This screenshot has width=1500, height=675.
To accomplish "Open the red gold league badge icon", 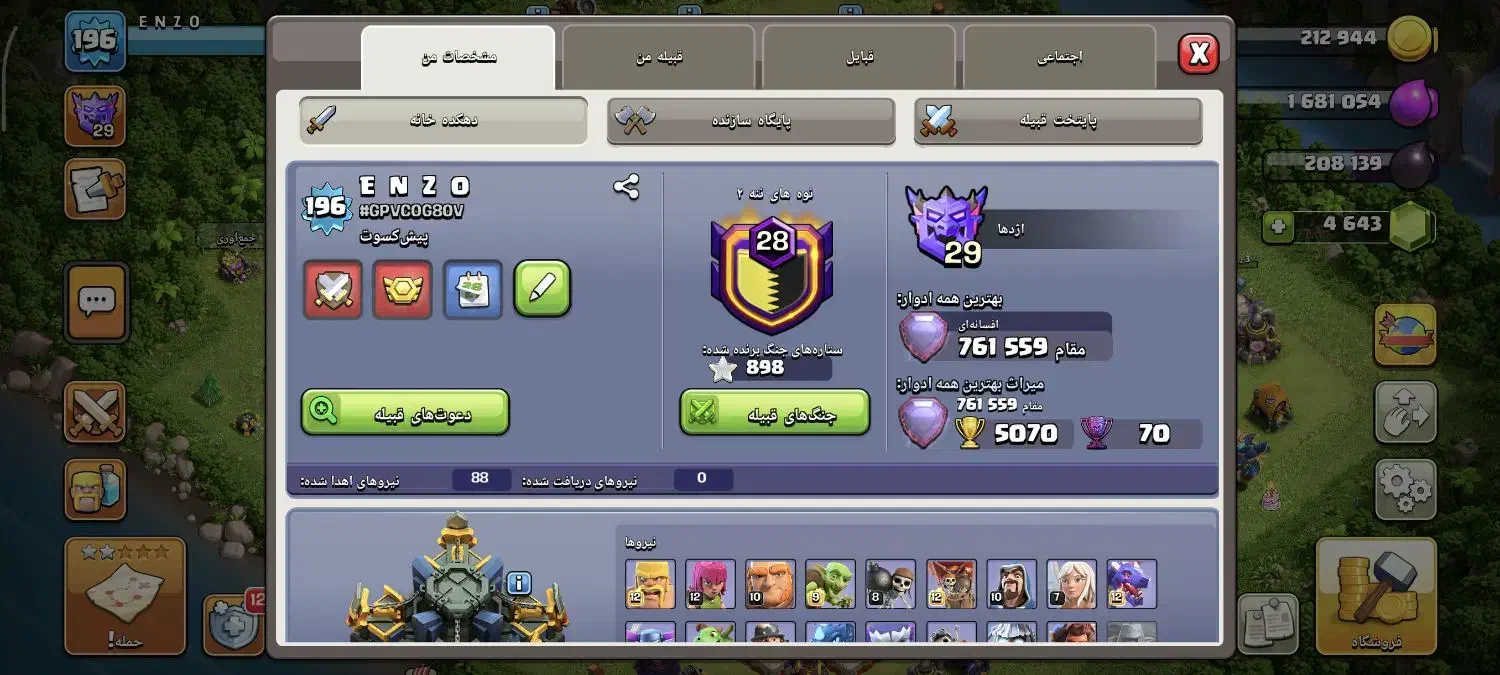I will (402, 290).
